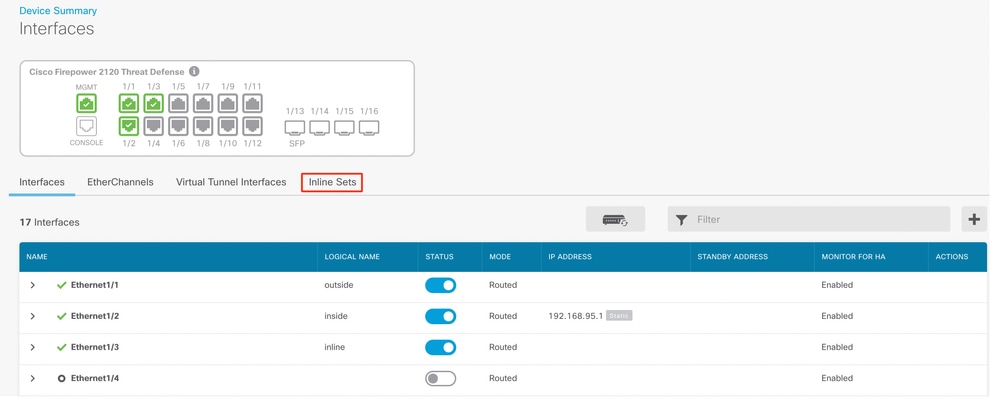Screen dimensions: 998x399
Task: Click the scan interfaces device button
Action: [615, 220]
